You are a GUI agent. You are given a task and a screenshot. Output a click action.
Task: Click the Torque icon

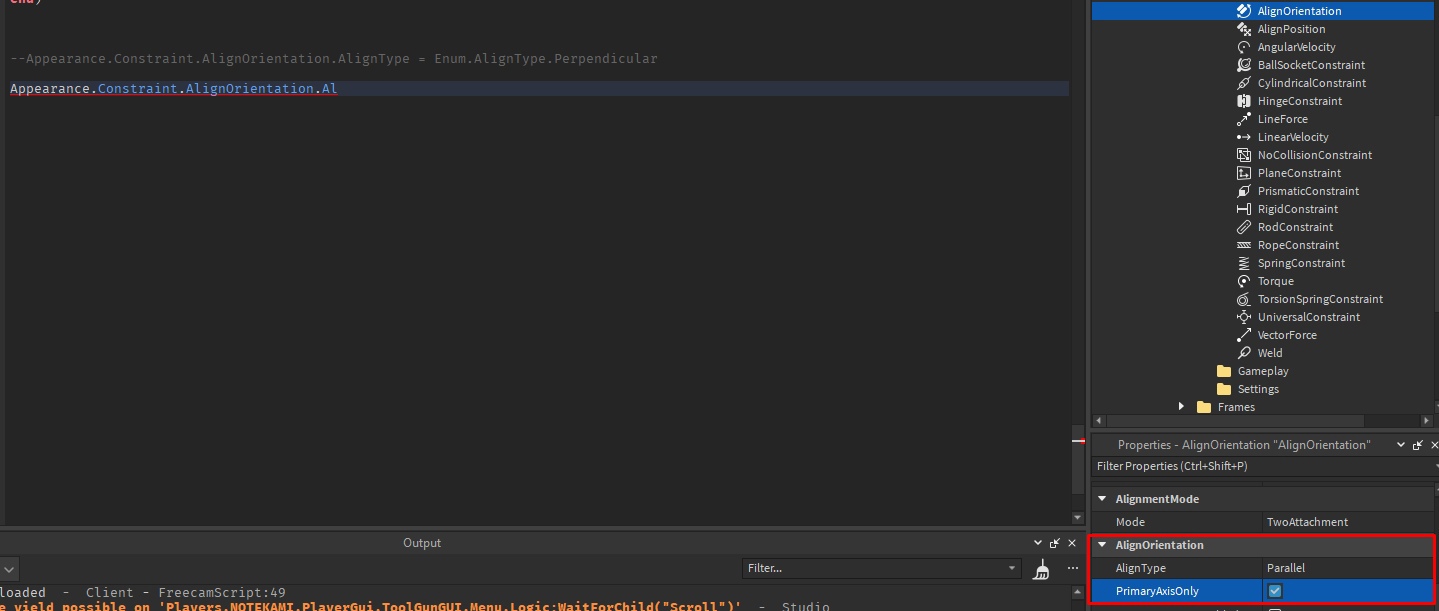(1243, 281)
